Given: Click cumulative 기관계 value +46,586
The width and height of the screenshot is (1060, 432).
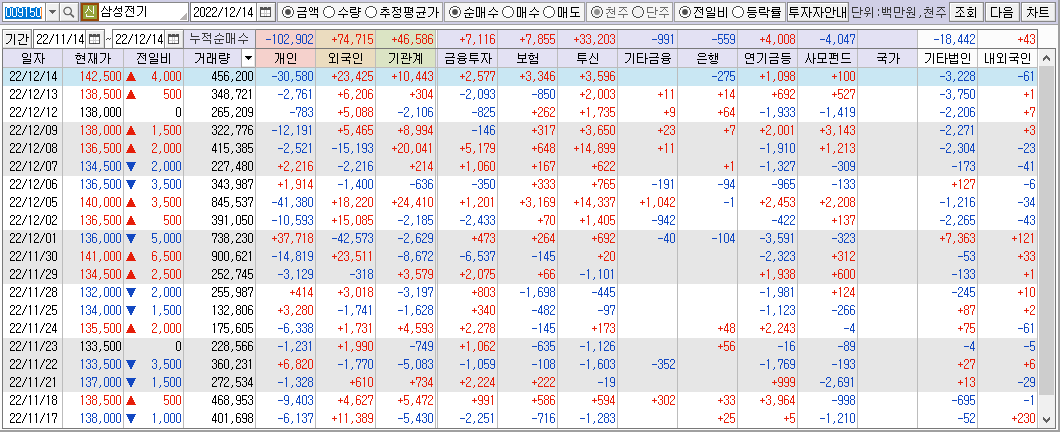Looking at the screenshot, I should pos(406,39).
